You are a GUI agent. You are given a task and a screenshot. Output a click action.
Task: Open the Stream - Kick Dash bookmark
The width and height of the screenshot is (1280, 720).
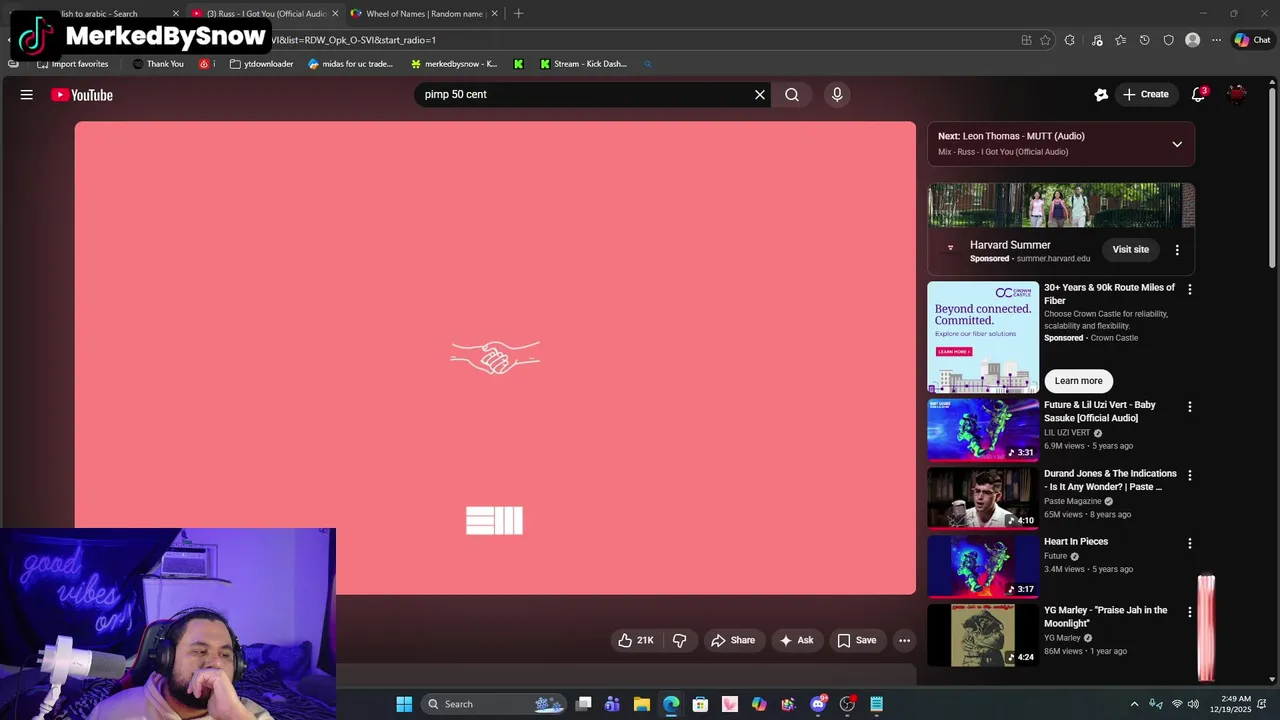pyautogui.click(x=583, y=64)
